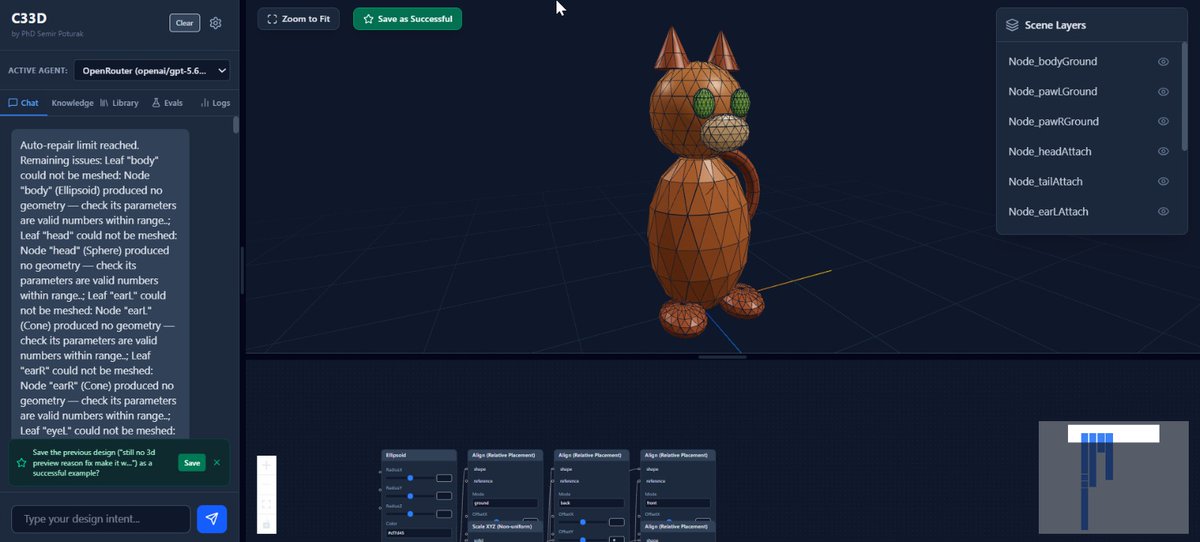Select the Node_bodyGround layer name
The height and width of the screenshot is (542, 1200).
(x=1052, y=61)
